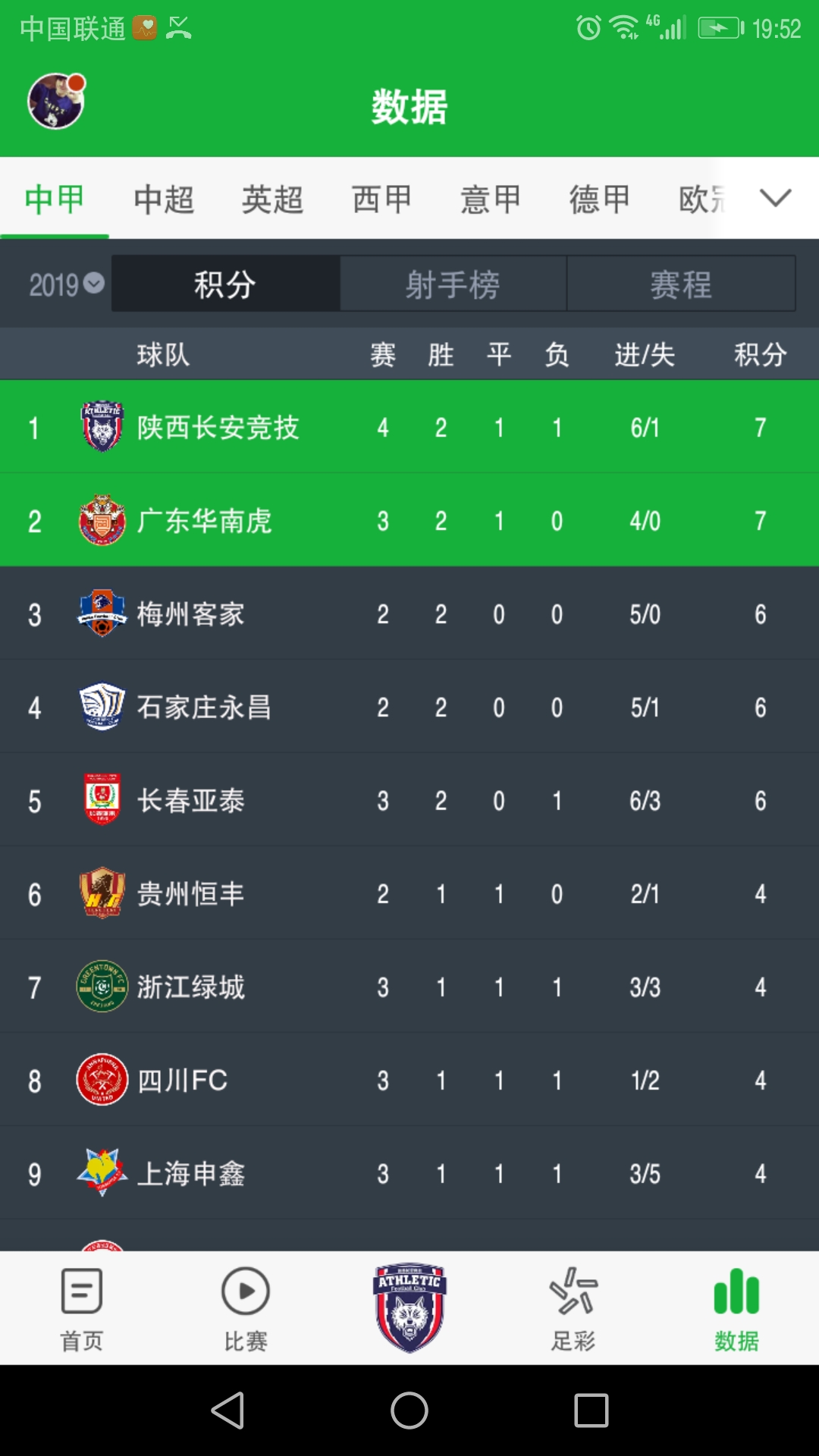
Task: Open the 2019 season dropdown
Action: pos(66,284)
